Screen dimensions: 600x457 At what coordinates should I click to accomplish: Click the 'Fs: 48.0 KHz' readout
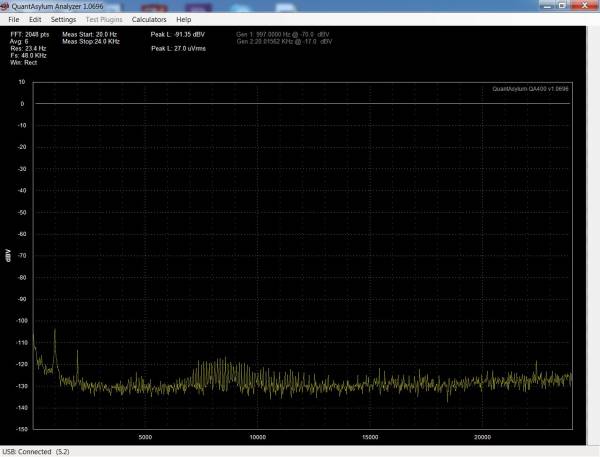(28, 55)
